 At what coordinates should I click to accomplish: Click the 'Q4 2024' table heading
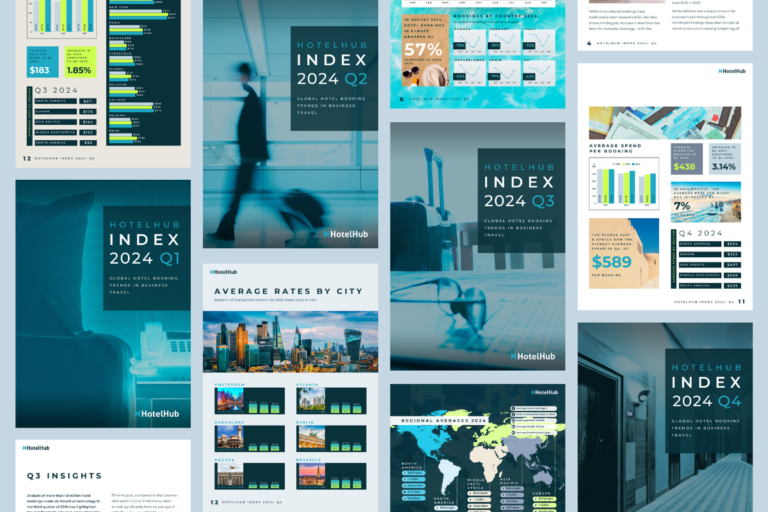(700, 233)
